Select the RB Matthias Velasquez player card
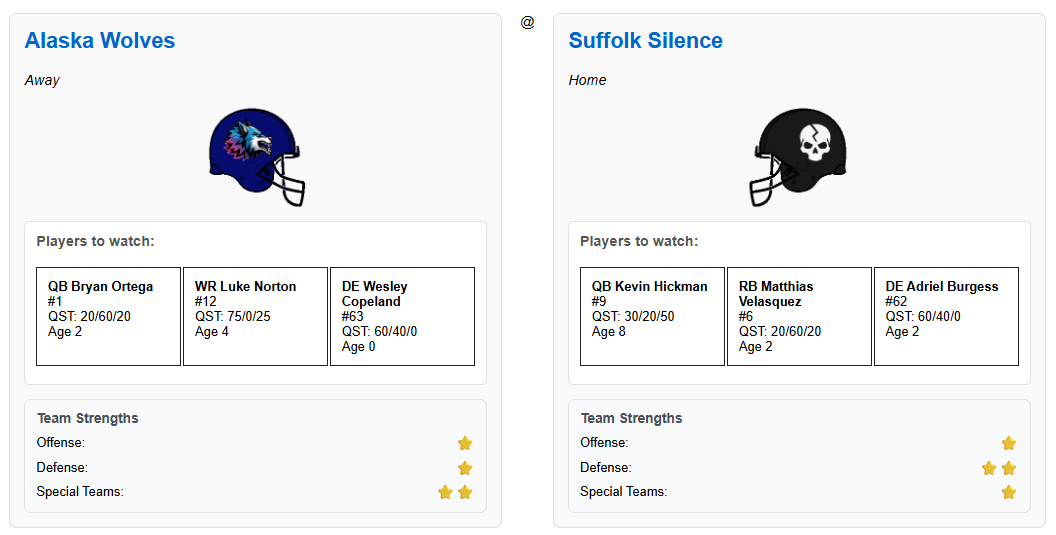The width and height of the screenshot is (1056, 535). (799, 316)
